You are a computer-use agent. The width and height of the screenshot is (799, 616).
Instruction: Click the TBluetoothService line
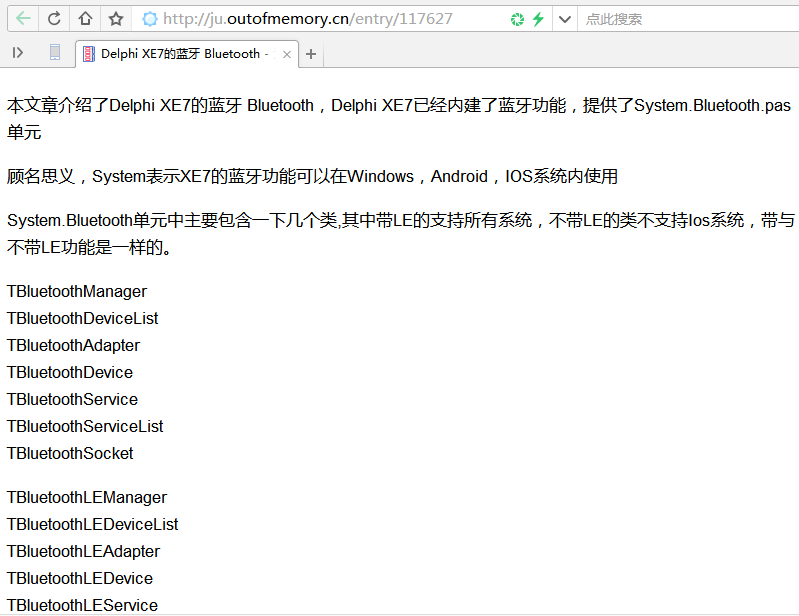[x=72, y=399]
